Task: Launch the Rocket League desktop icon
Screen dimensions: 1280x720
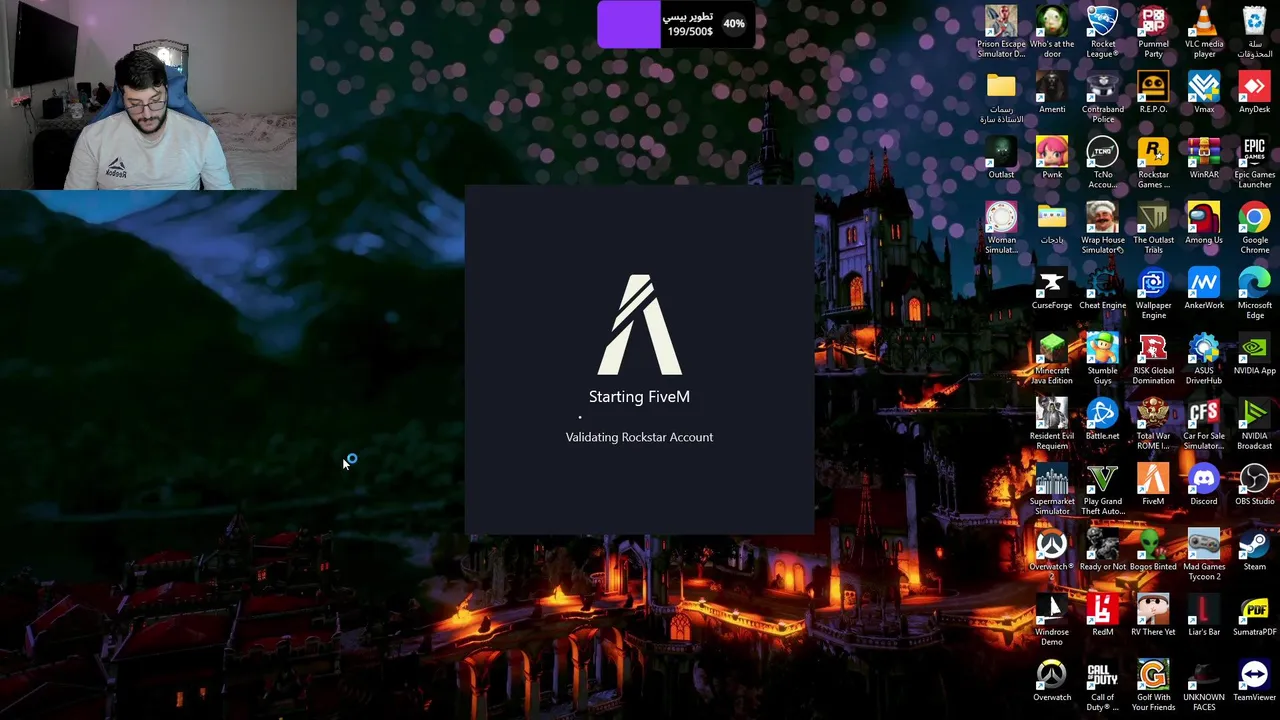Action: point(1103,31)
